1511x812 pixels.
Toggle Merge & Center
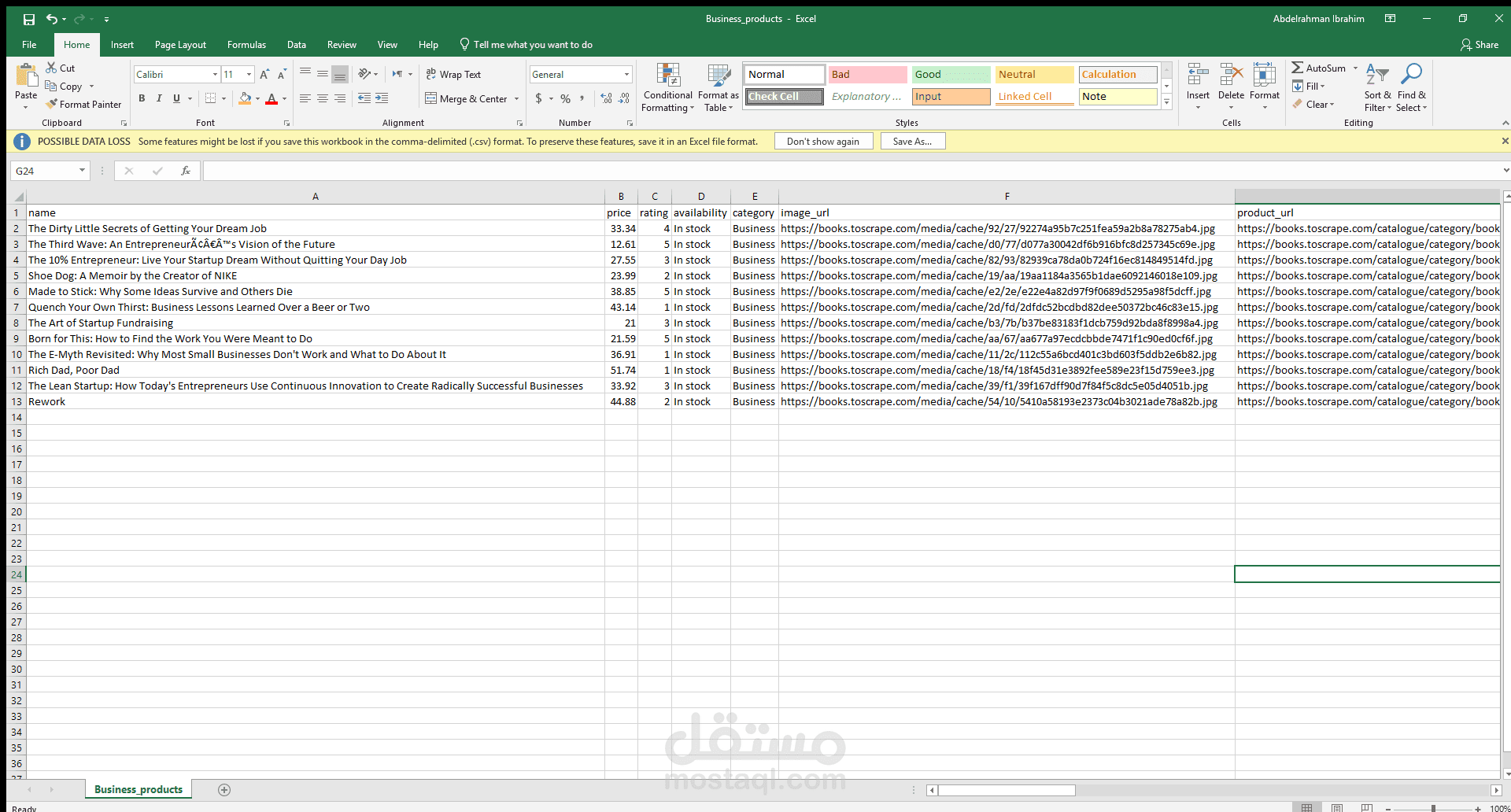point(467,98)
